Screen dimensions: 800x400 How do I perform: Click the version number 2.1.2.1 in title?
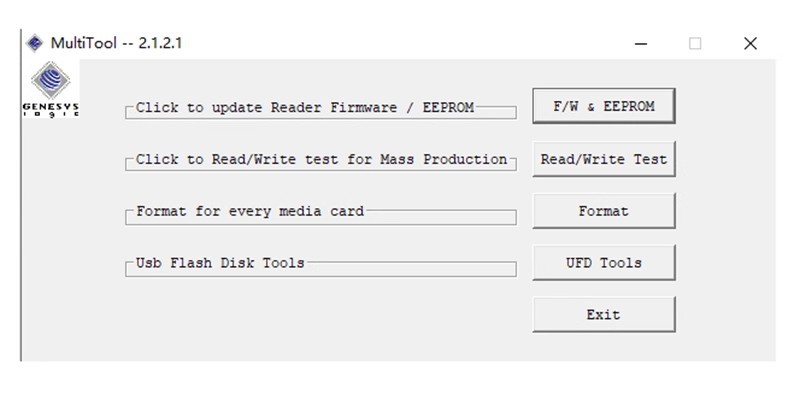click(x=160, y=43)
